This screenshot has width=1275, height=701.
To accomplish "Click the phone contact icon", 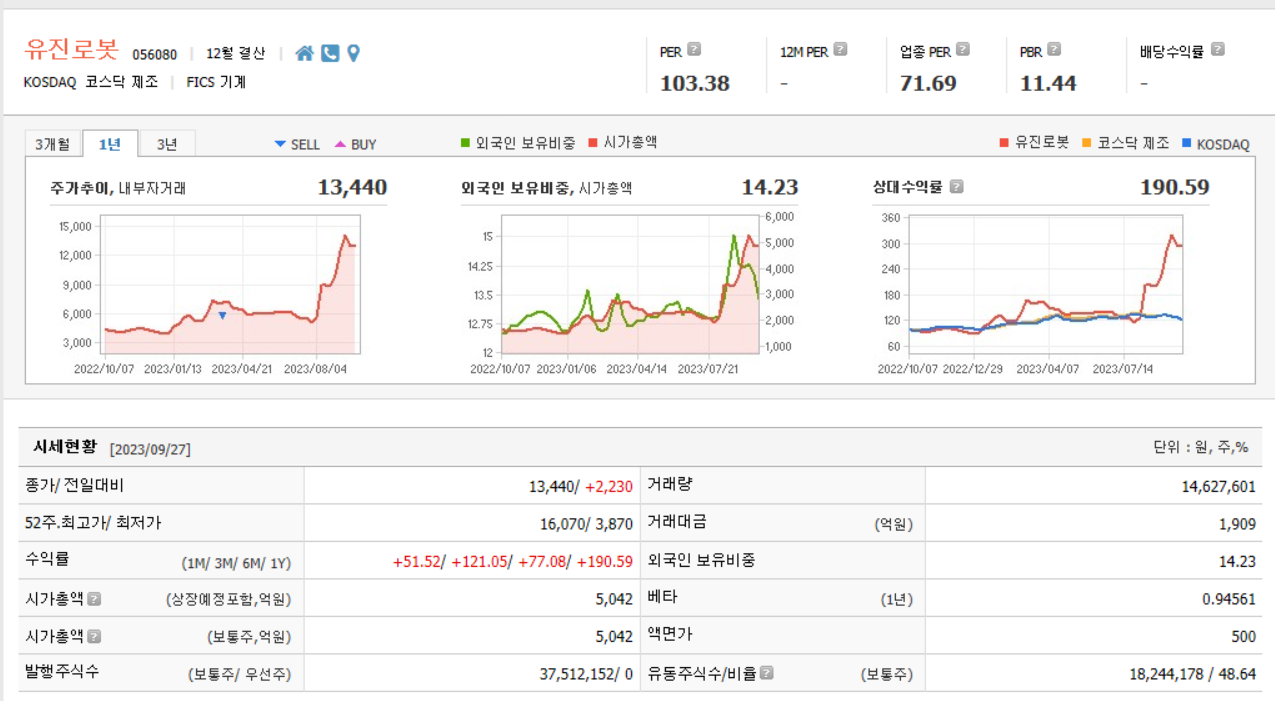I will point(330,53).
